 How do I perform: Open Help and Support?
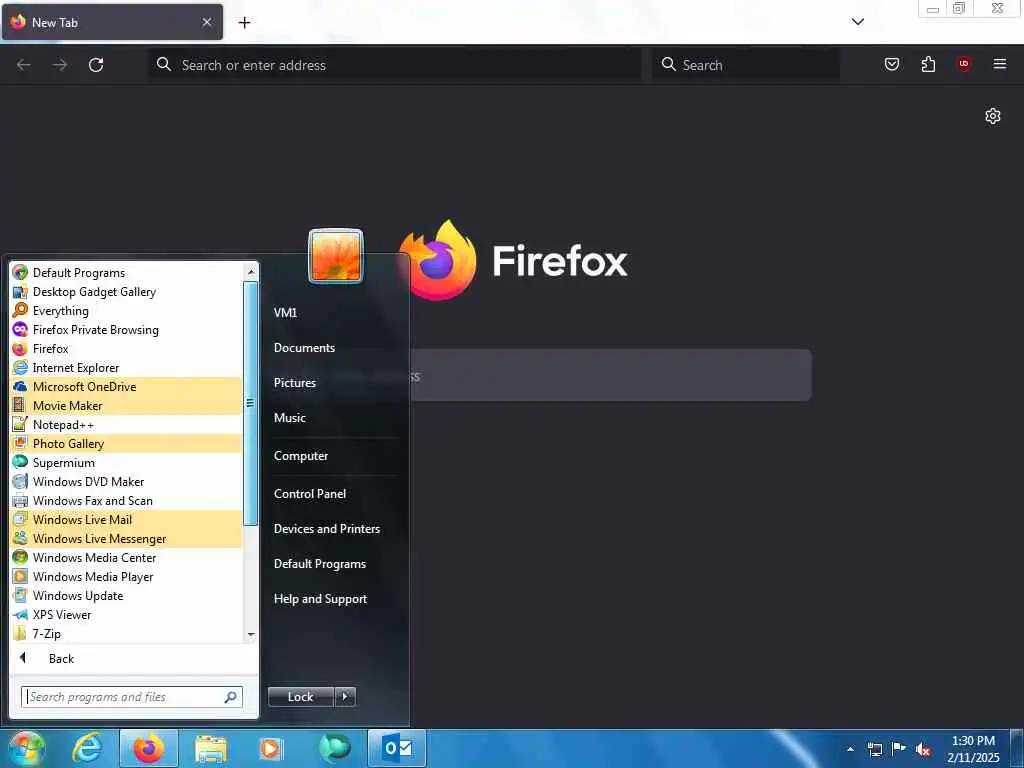point(320,598)
